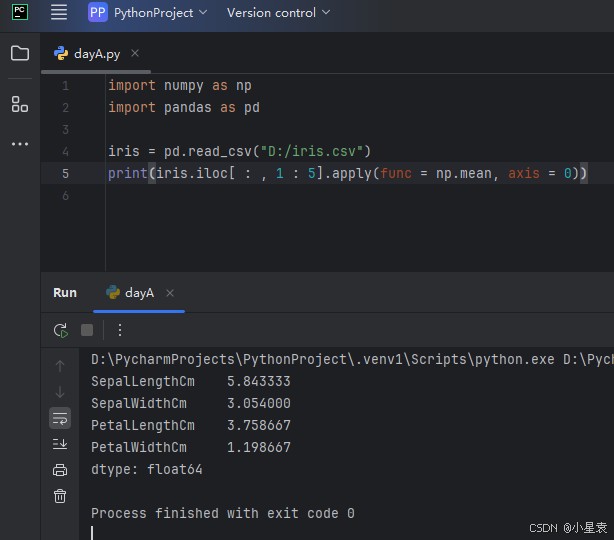614x540 pixels.
Task: Open the Project tool window folder icon
Action: point(20,53)
